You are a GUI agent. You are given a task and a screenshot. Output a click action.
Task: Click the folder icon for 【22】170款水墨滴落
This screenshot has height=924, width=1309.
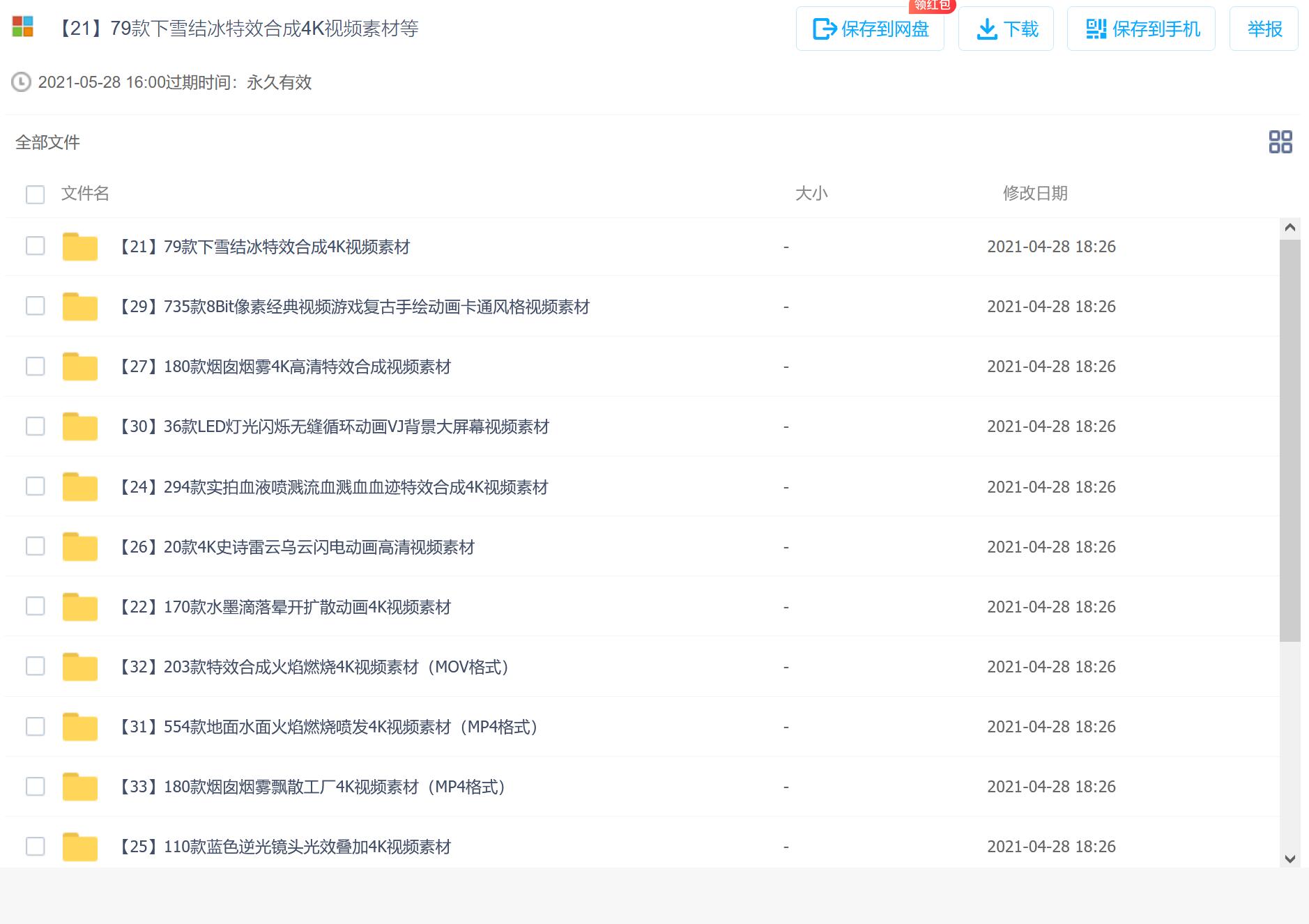[x=80, y=606]
